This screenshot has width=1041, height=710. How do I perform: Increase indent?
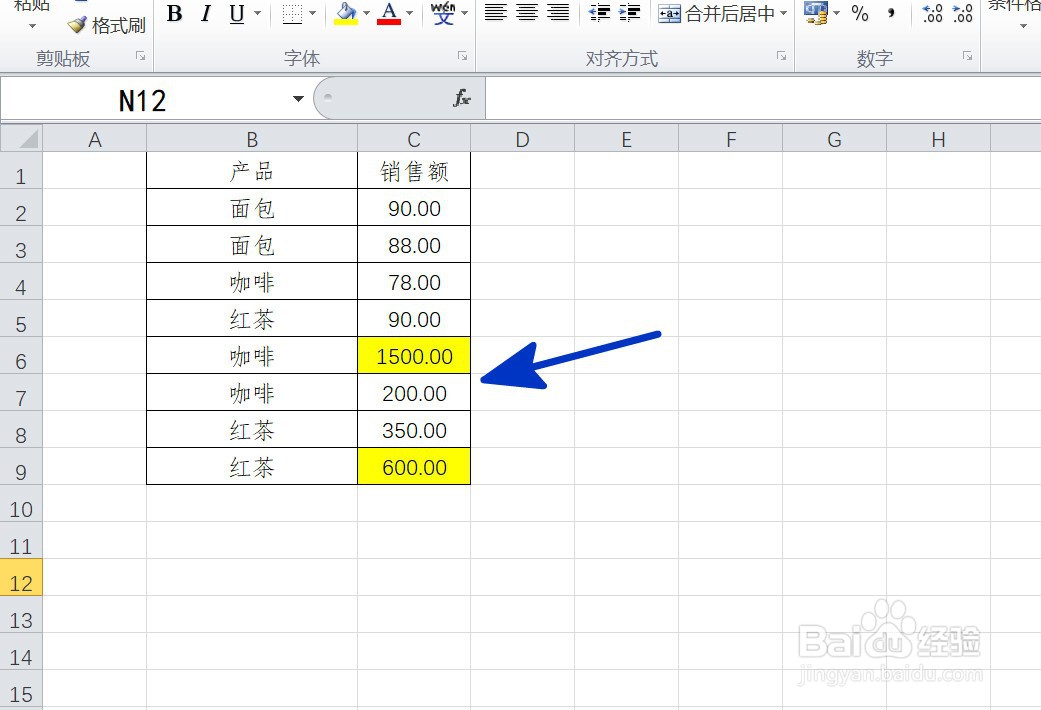629,13
